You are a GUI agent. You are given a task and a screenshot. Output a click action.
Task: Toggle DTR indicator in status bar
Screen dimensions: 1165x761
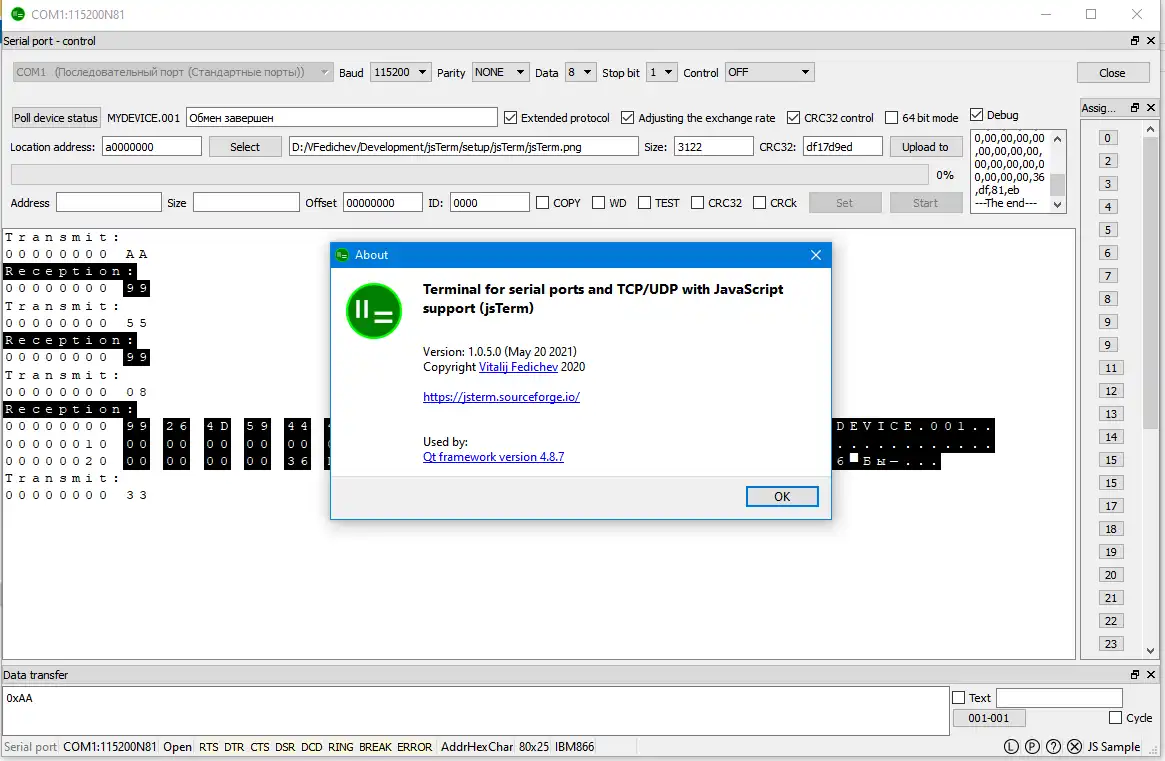pyautogui.click(x=234, y=747)
